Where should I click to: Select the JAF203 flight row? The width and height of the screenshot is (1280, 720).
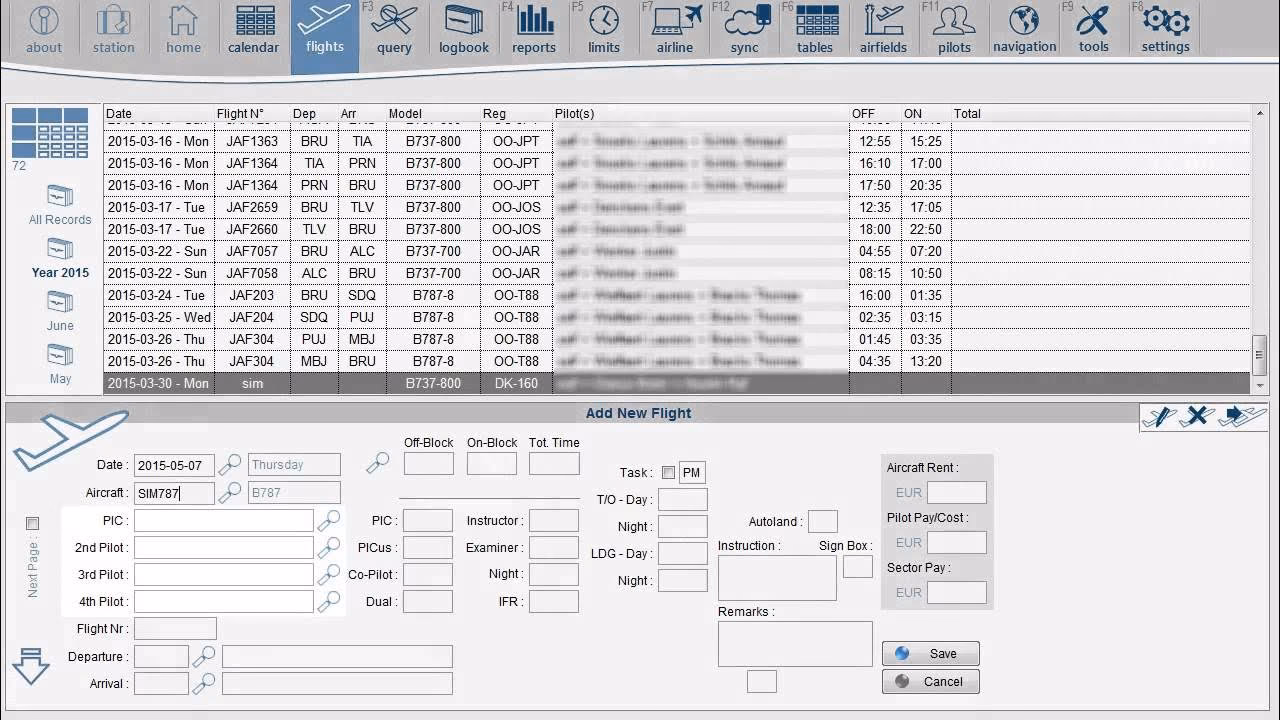click(x=400, y=295)
